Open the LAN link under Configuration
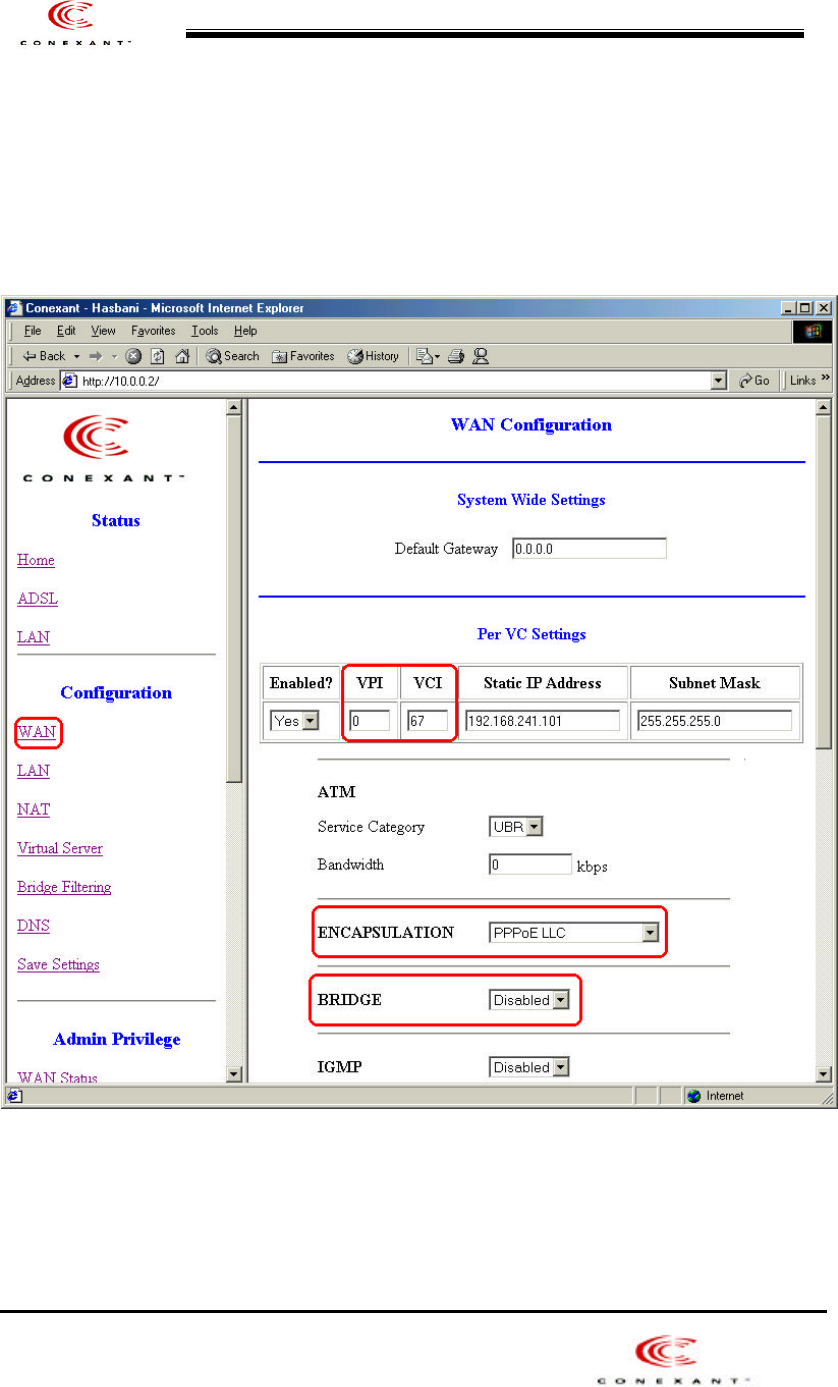The image size is (838, 1387). coord(33,771)
